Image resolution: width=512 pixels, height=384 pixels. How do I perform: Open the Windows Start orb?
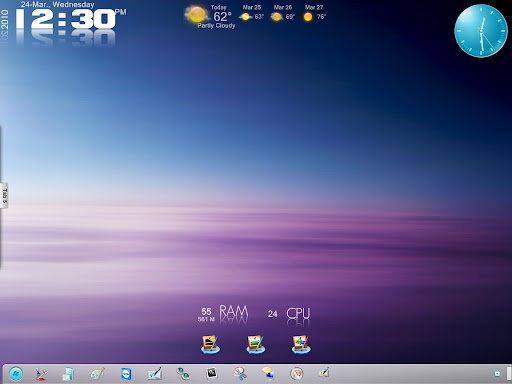tap(16, 374)
